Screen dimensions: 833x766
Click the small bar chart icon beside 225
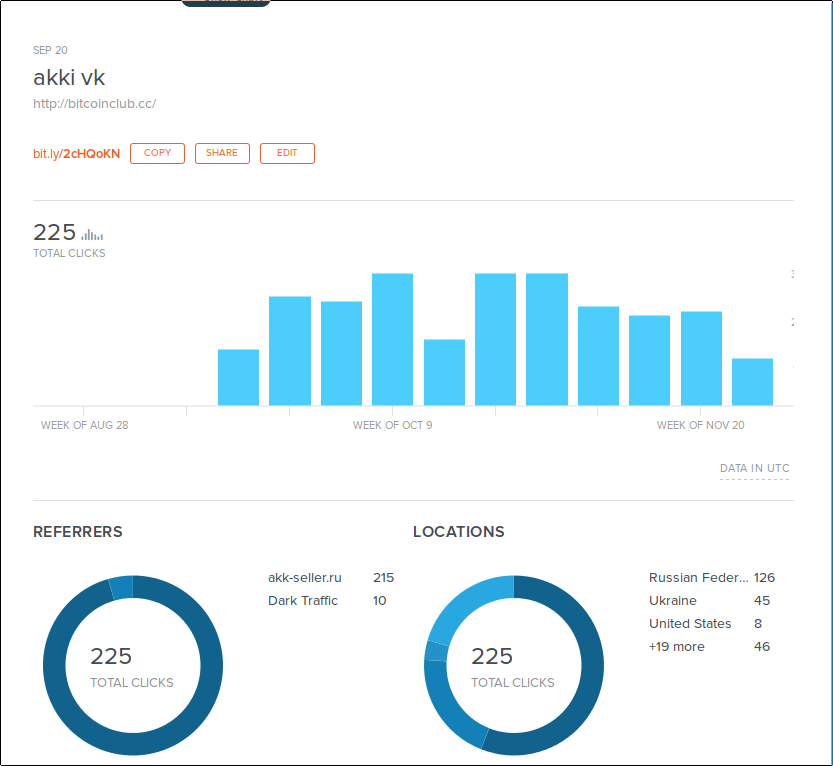tap(92, 234)
